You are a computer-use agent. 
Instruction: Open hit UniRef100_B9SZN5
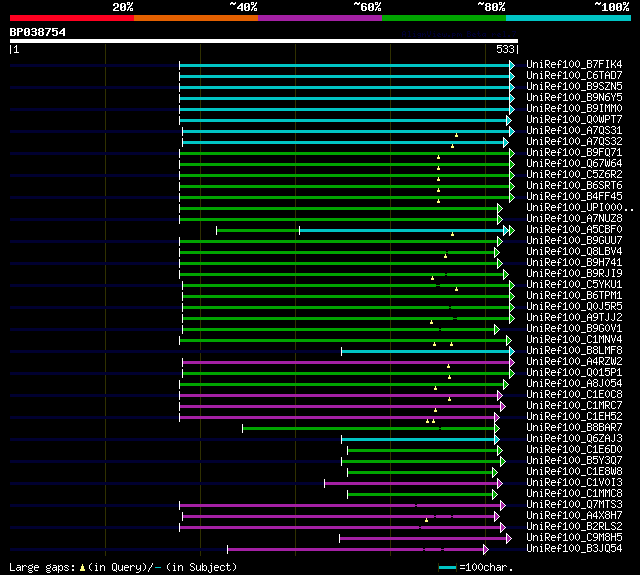574,87
